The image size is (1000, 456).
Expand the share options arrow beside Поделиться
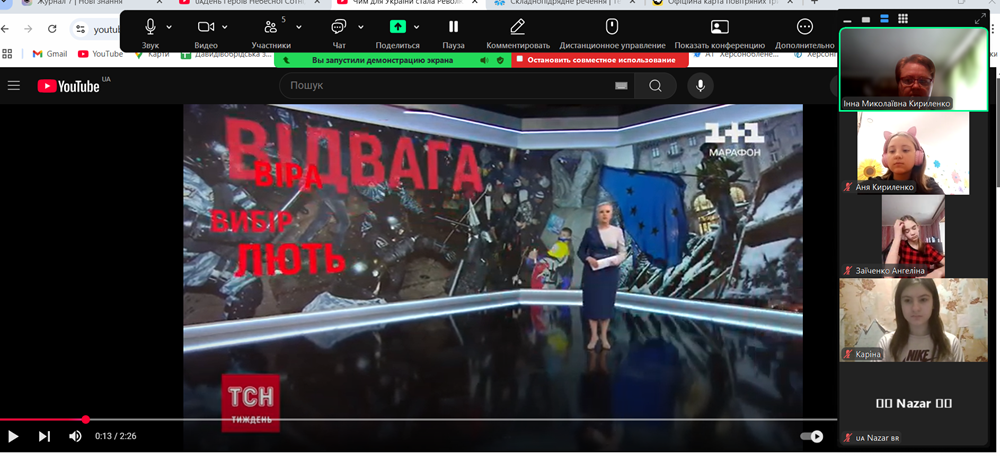pos(416,27)
